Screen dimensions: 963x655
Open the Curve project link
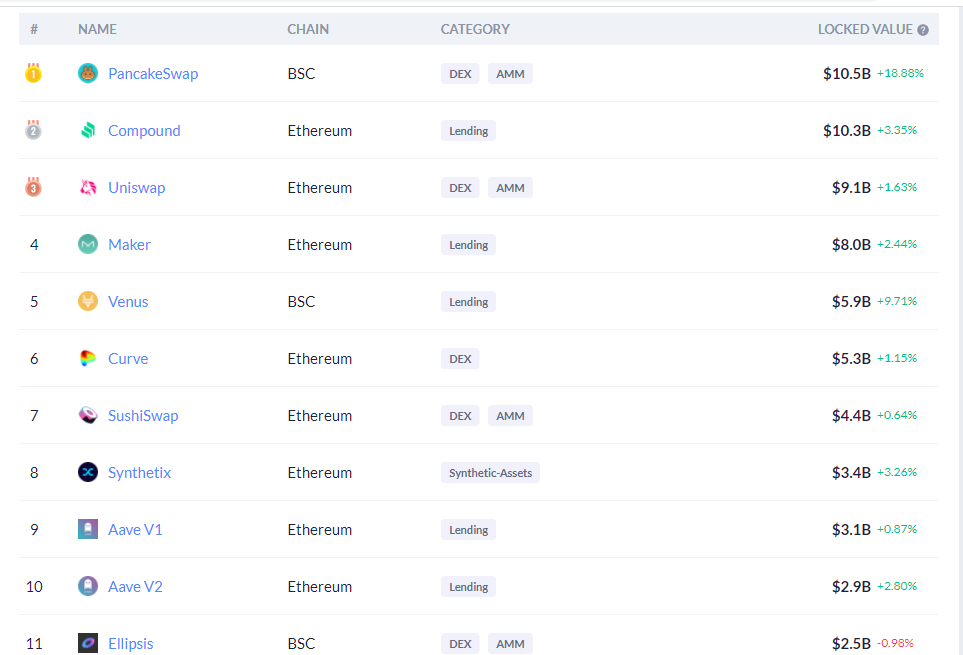pos(128,359)
